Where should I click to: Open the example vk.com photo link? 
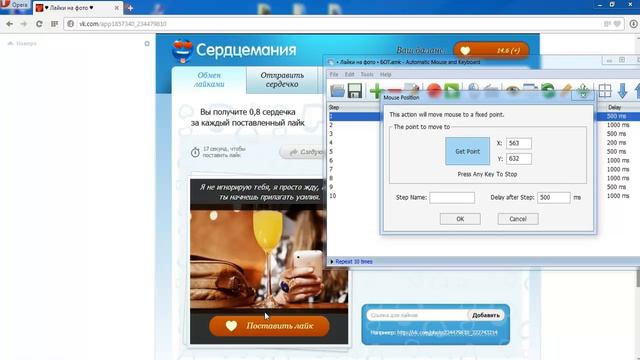[x=447, y=333]
